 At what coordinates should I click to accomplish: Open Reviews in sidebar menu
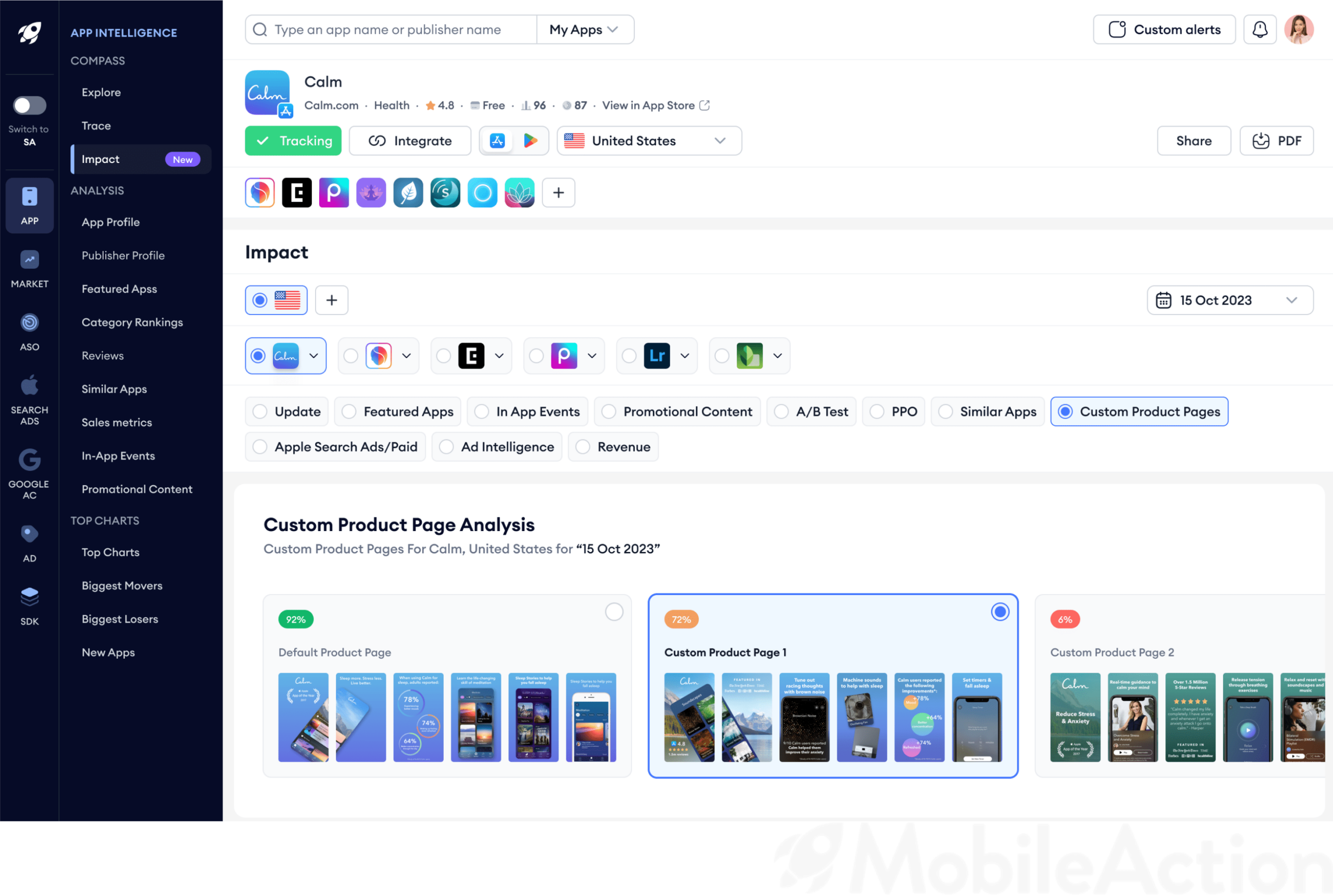[x=102, y=356]
